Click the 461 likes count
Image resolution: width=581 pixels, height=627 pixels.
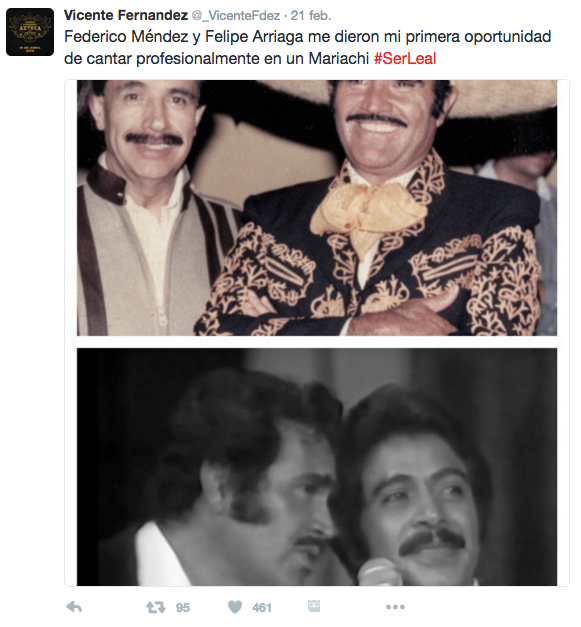(262, 608)
